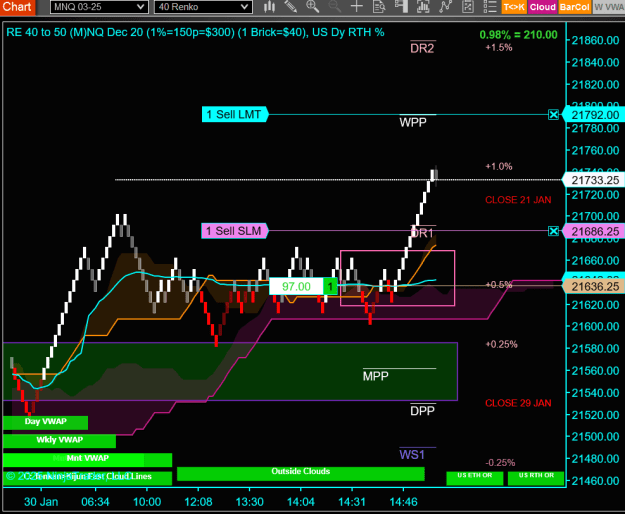Switch to the Chart tab
This screenshot has height=514, width=625.
tap(17, 7)
